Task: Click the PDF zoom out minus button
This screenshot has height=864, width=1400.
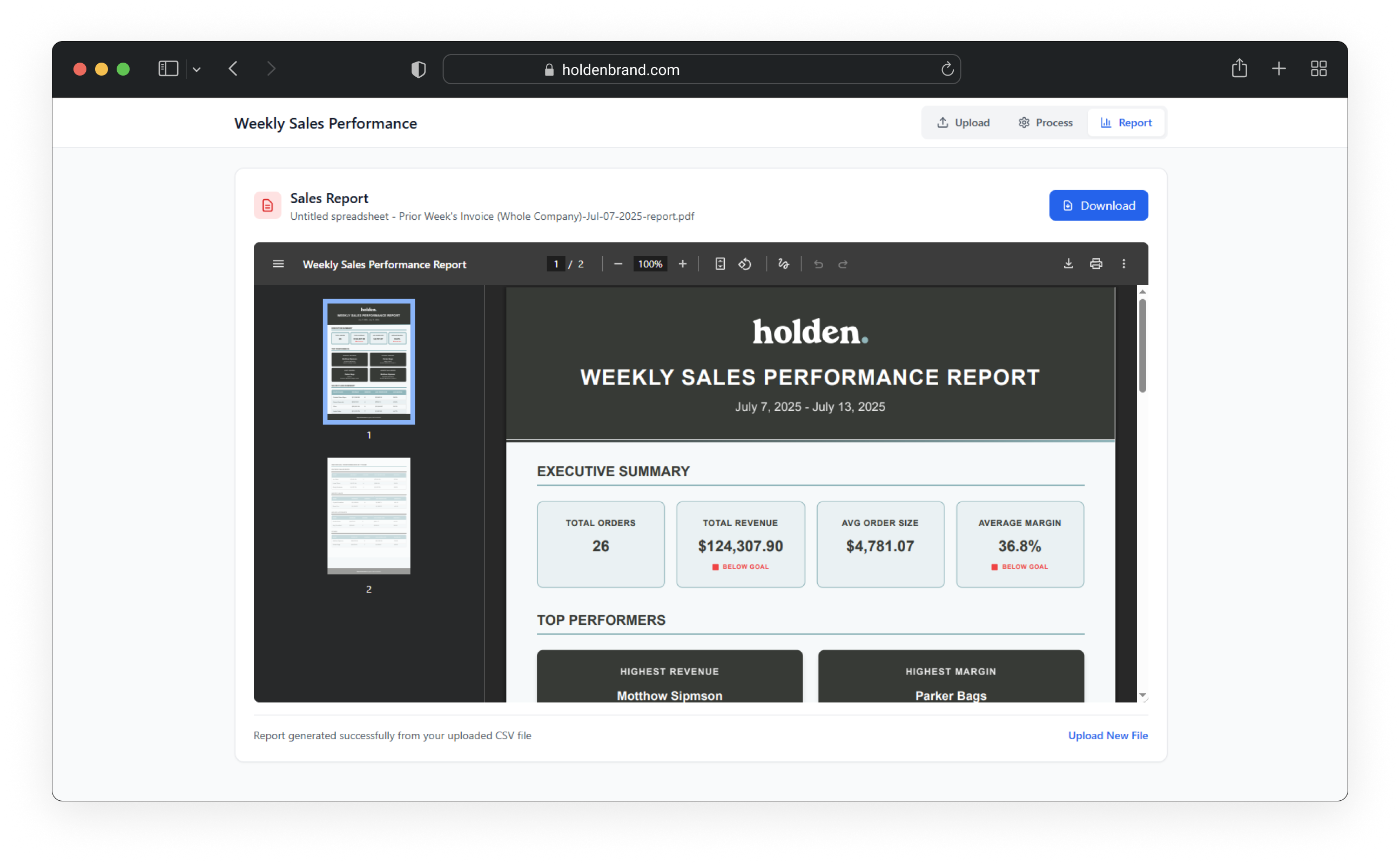Action: click(x=618, y=264)
